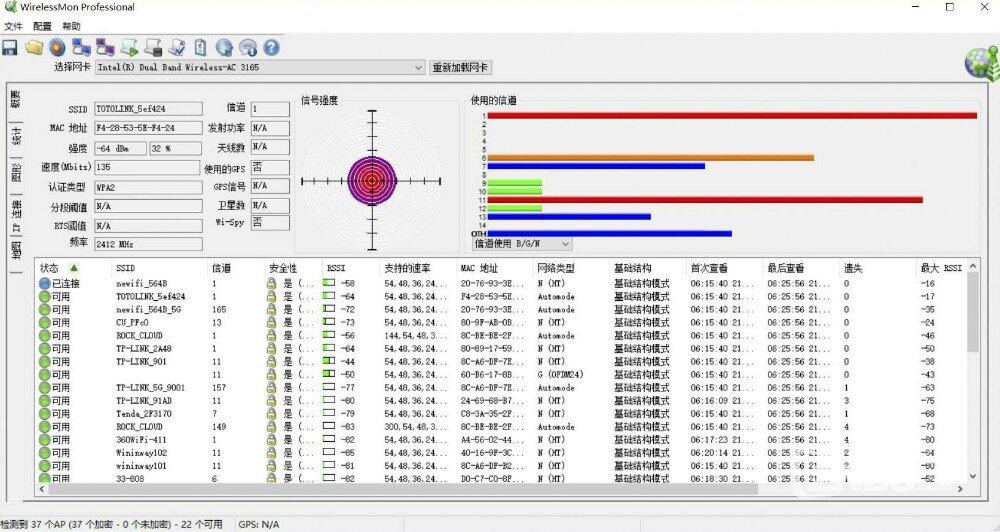Screen dimensions: 1000x532
Task: Switch to the 图形 side tab
Action: pyautogui.click(x=16, y=173)
